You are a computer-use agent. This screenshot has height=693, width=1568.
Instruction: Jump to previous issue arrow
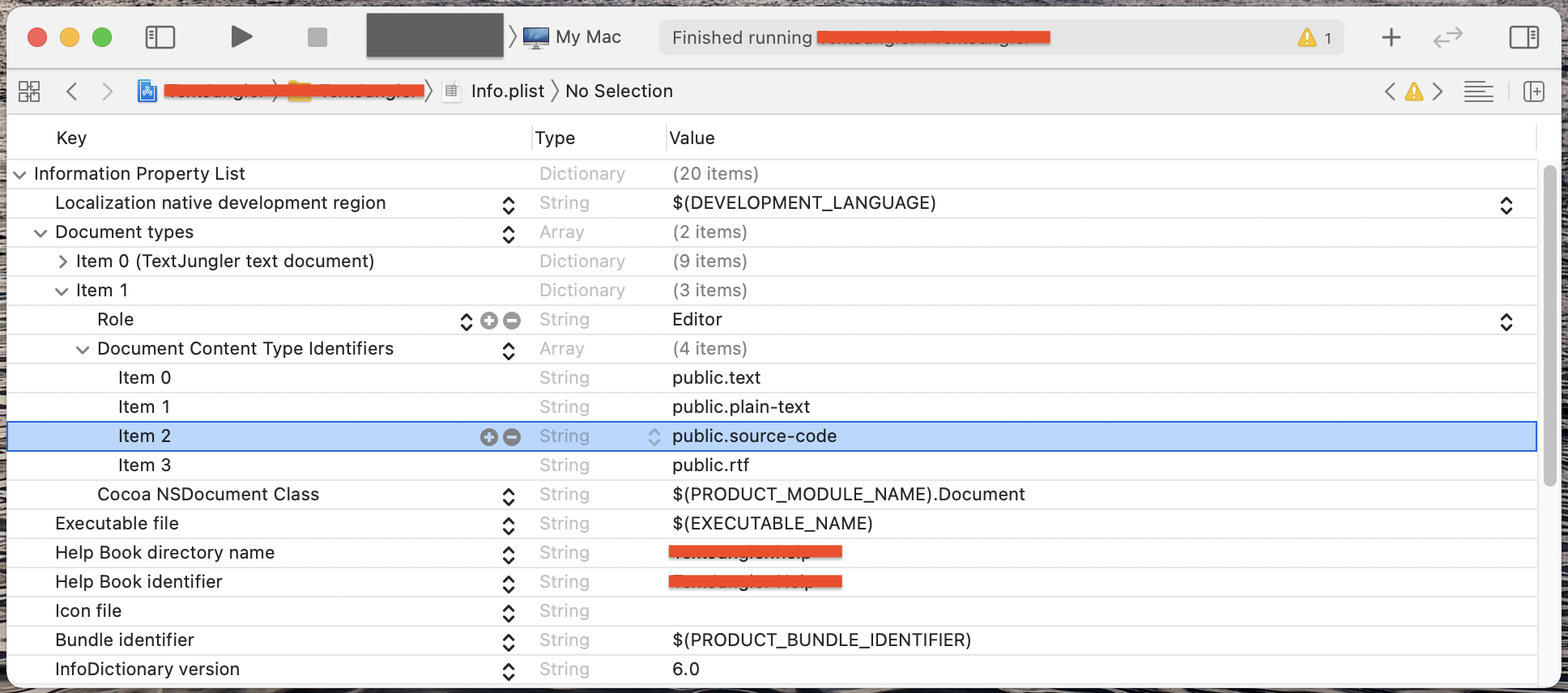[1390, 91]
